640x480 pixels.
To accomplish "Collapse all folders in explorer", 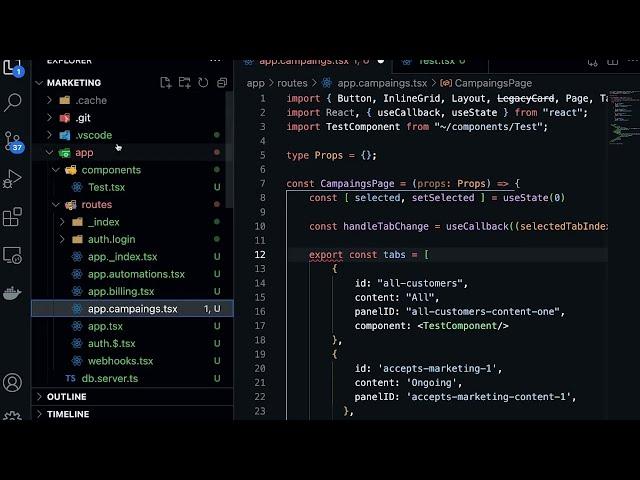I will pyautogui.click(x=222, y=83).
